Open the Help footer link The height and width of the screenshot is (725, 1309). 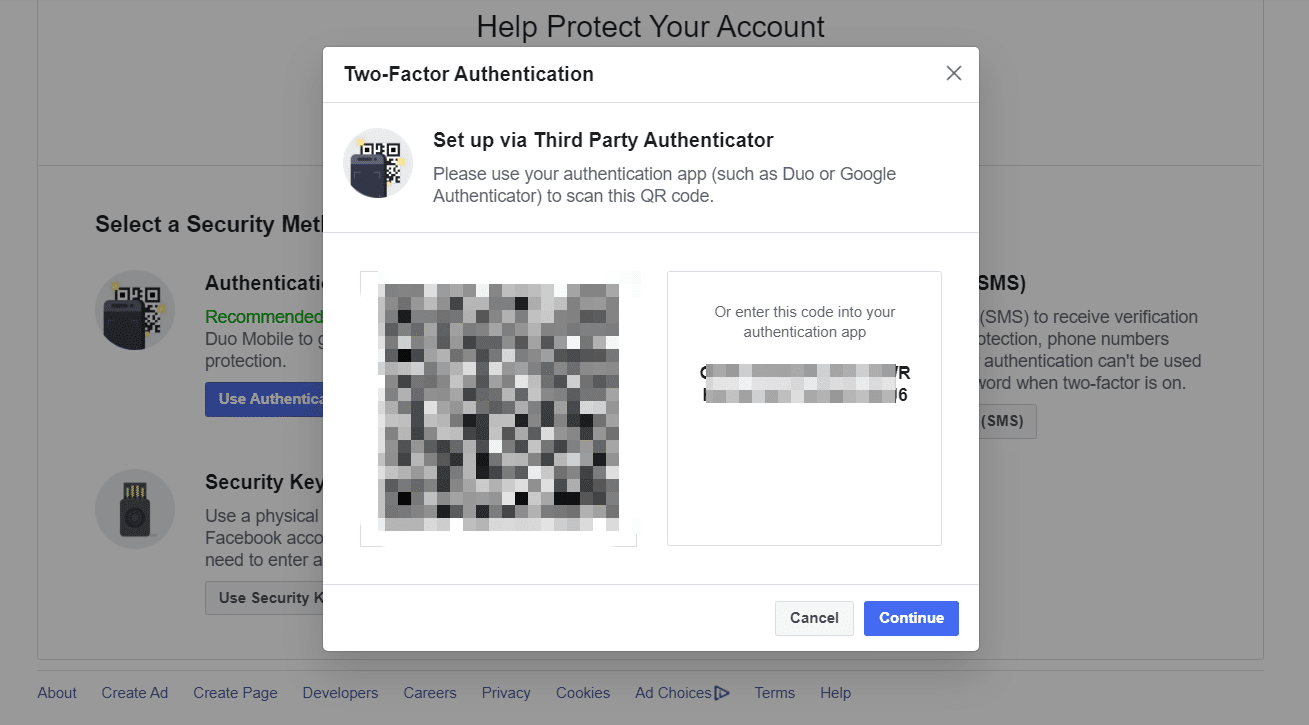tap(835, 693)
